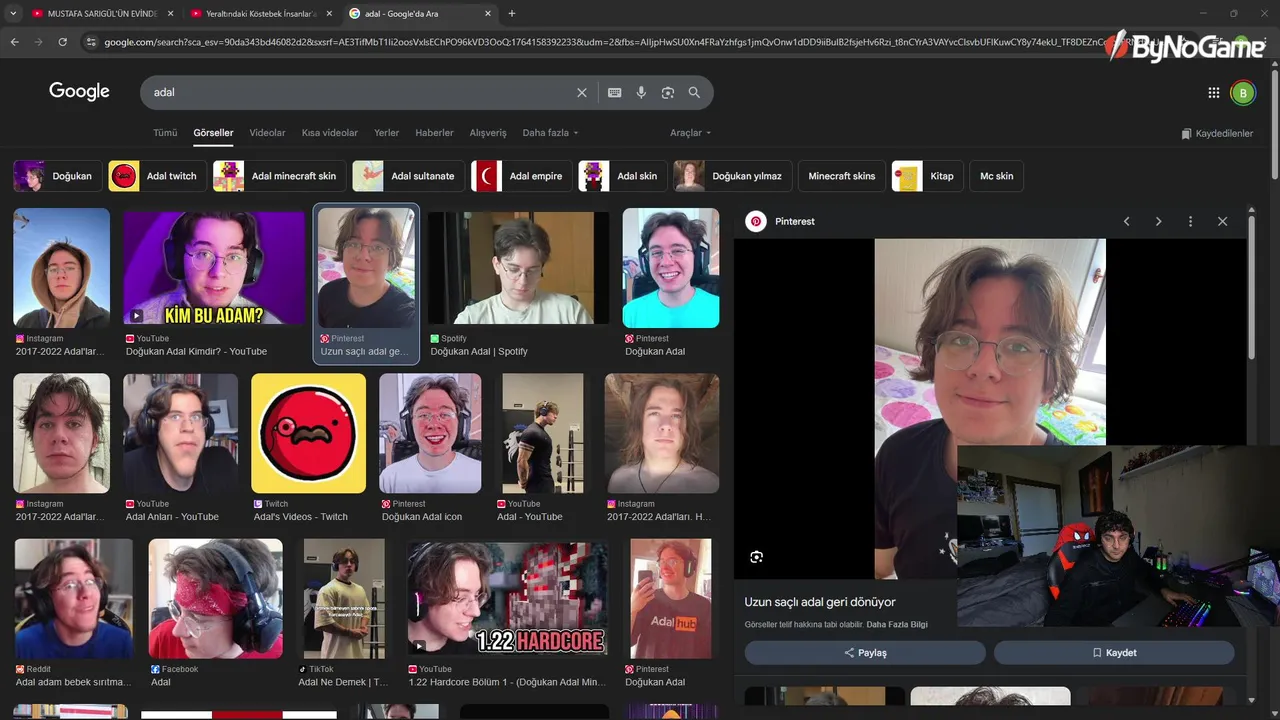Click the Kaydet save button

(1114, 652)
